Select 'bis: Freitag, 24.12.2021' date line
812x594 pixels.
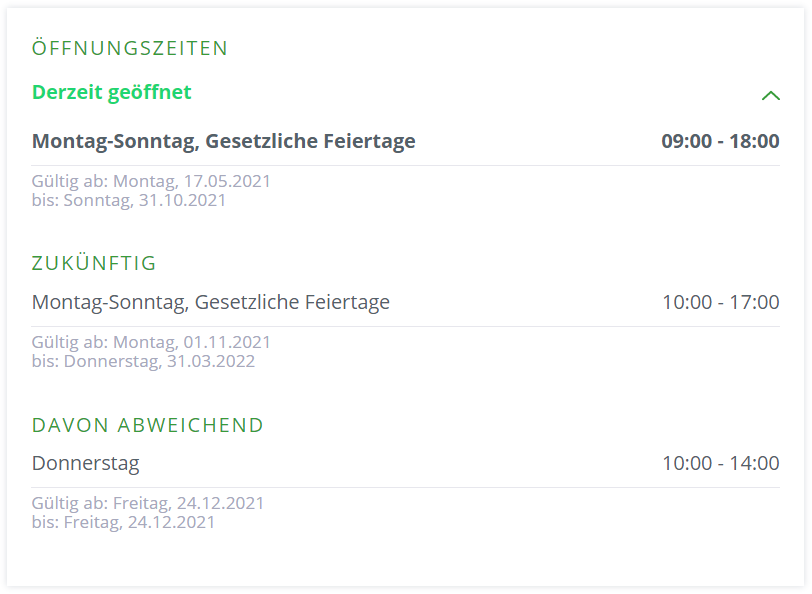coord(123,522)
